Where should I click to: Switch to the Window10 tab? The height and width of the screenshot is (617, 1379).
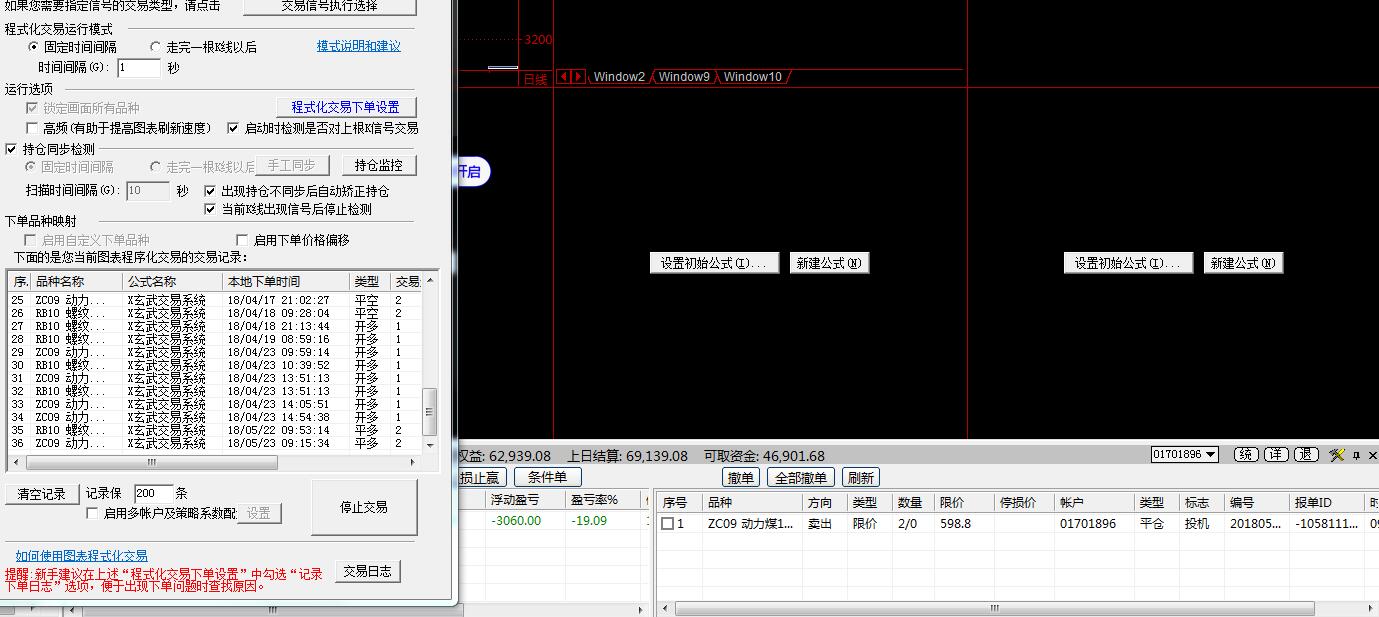point(752,77)
